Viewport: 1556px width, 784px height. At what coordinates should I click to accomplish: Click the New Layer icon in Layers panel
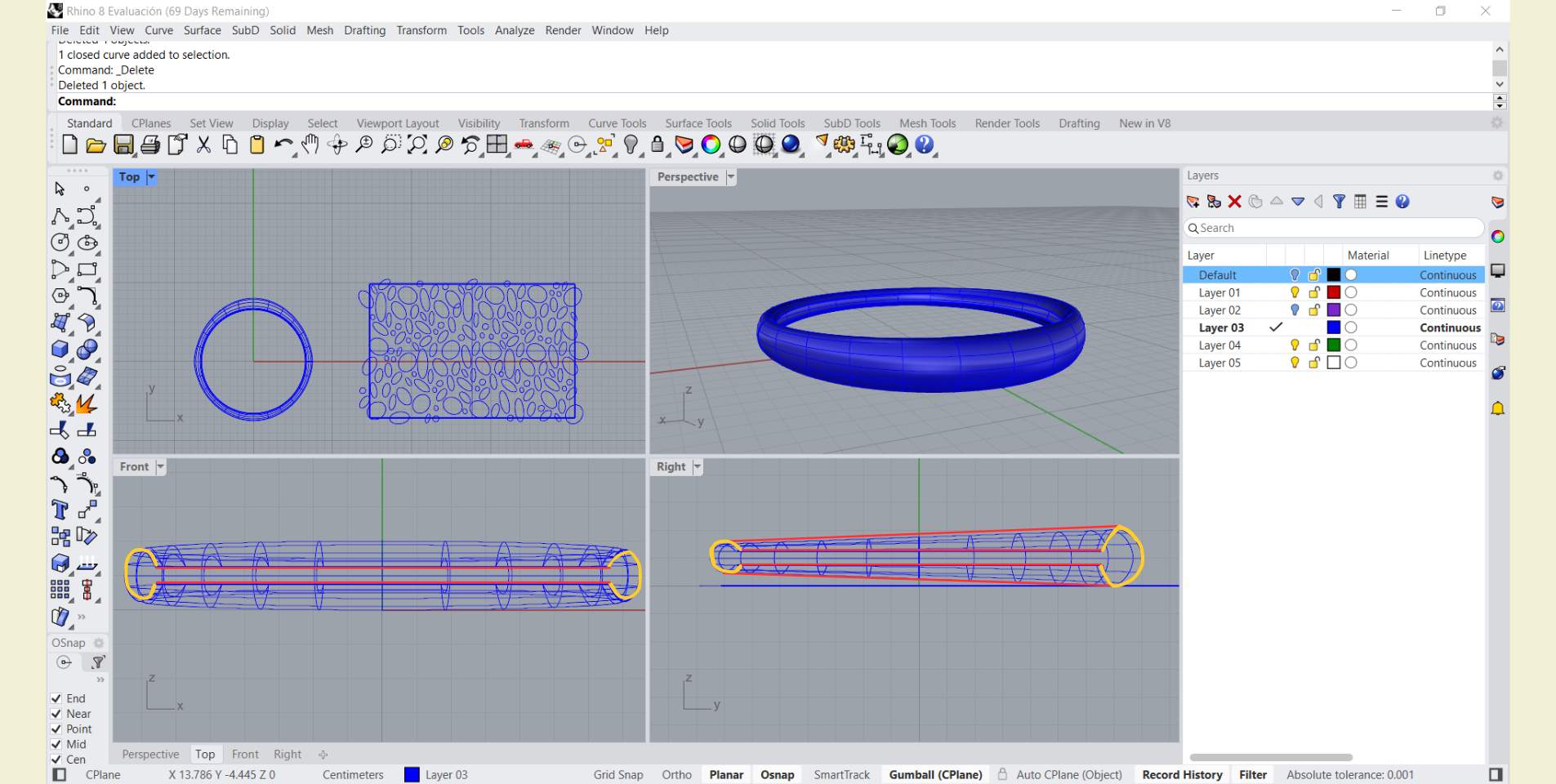[1193, 202]
